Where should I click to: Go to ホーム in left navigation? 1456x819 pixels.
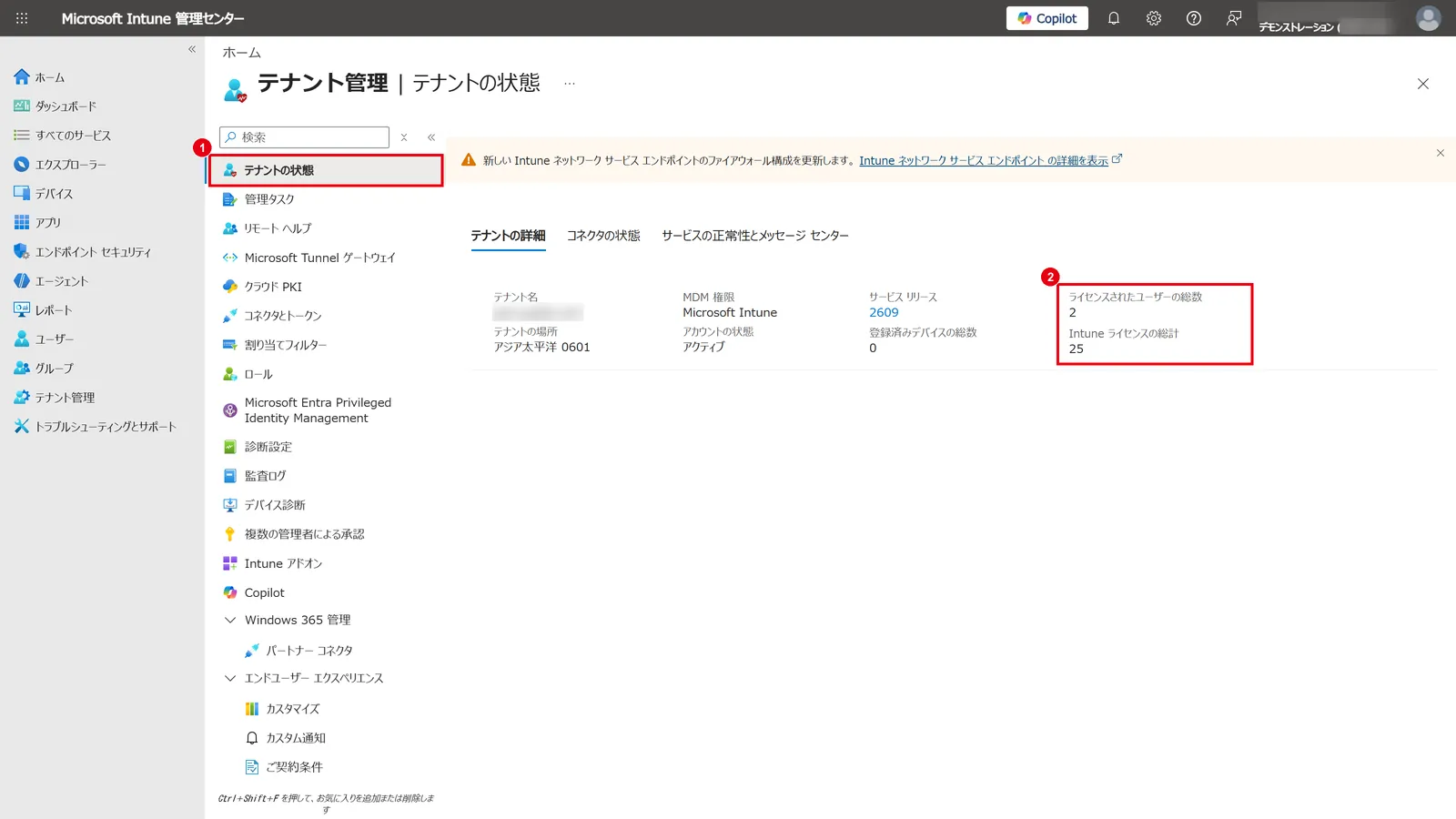[x=39, y=77]
